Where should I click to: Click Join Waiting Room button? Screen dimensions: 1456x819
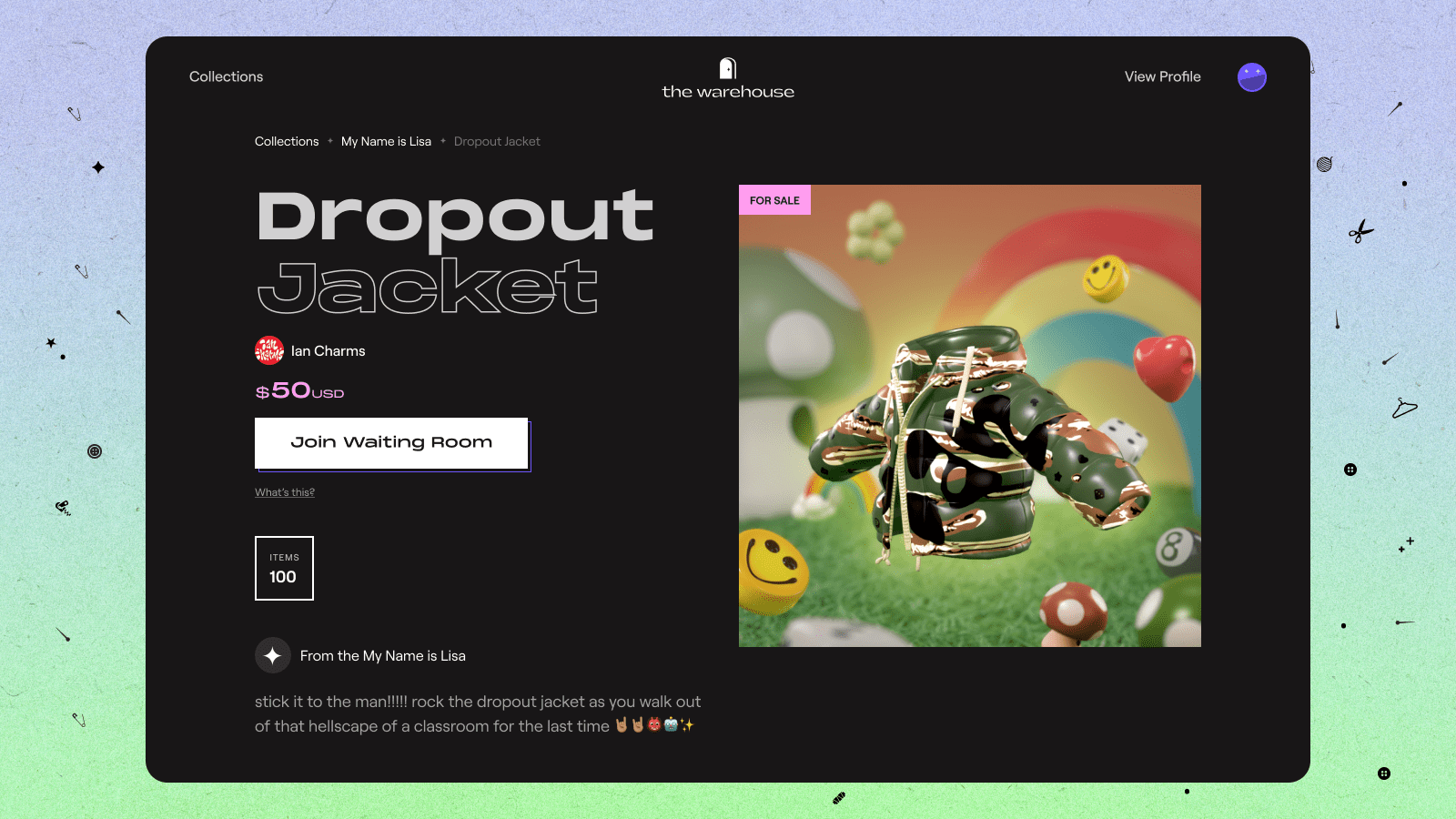coord(391,443)
